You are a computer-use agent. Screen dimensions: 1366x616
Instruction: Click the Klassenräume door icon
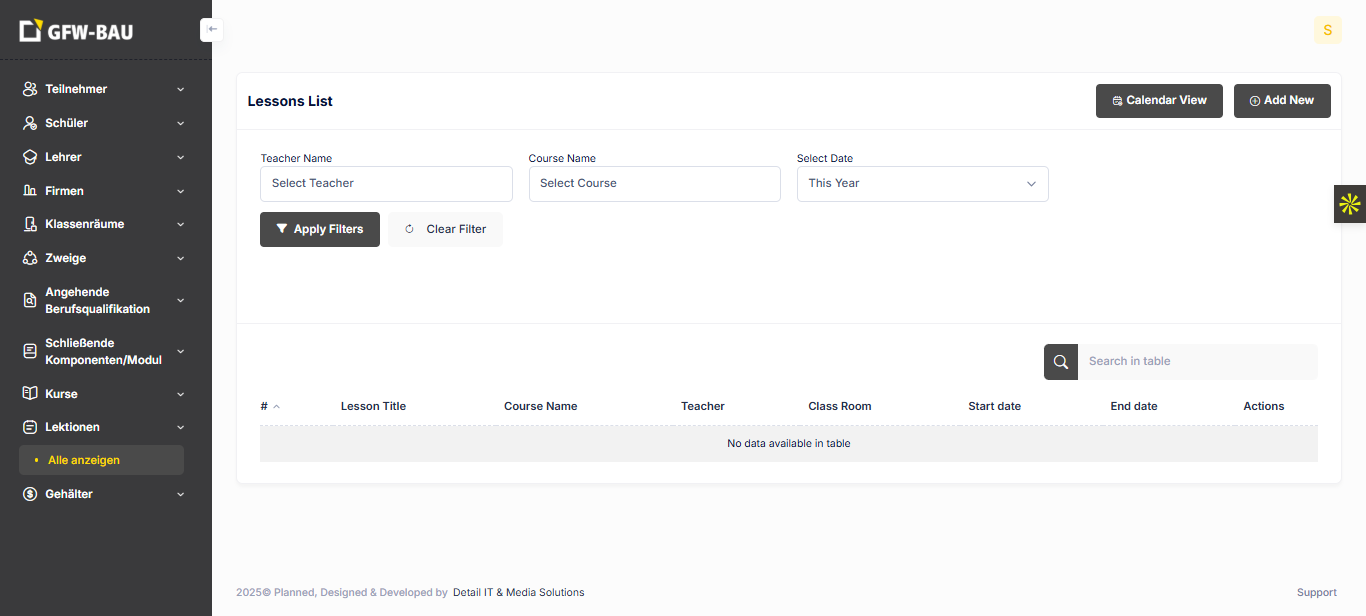(30, 225)
